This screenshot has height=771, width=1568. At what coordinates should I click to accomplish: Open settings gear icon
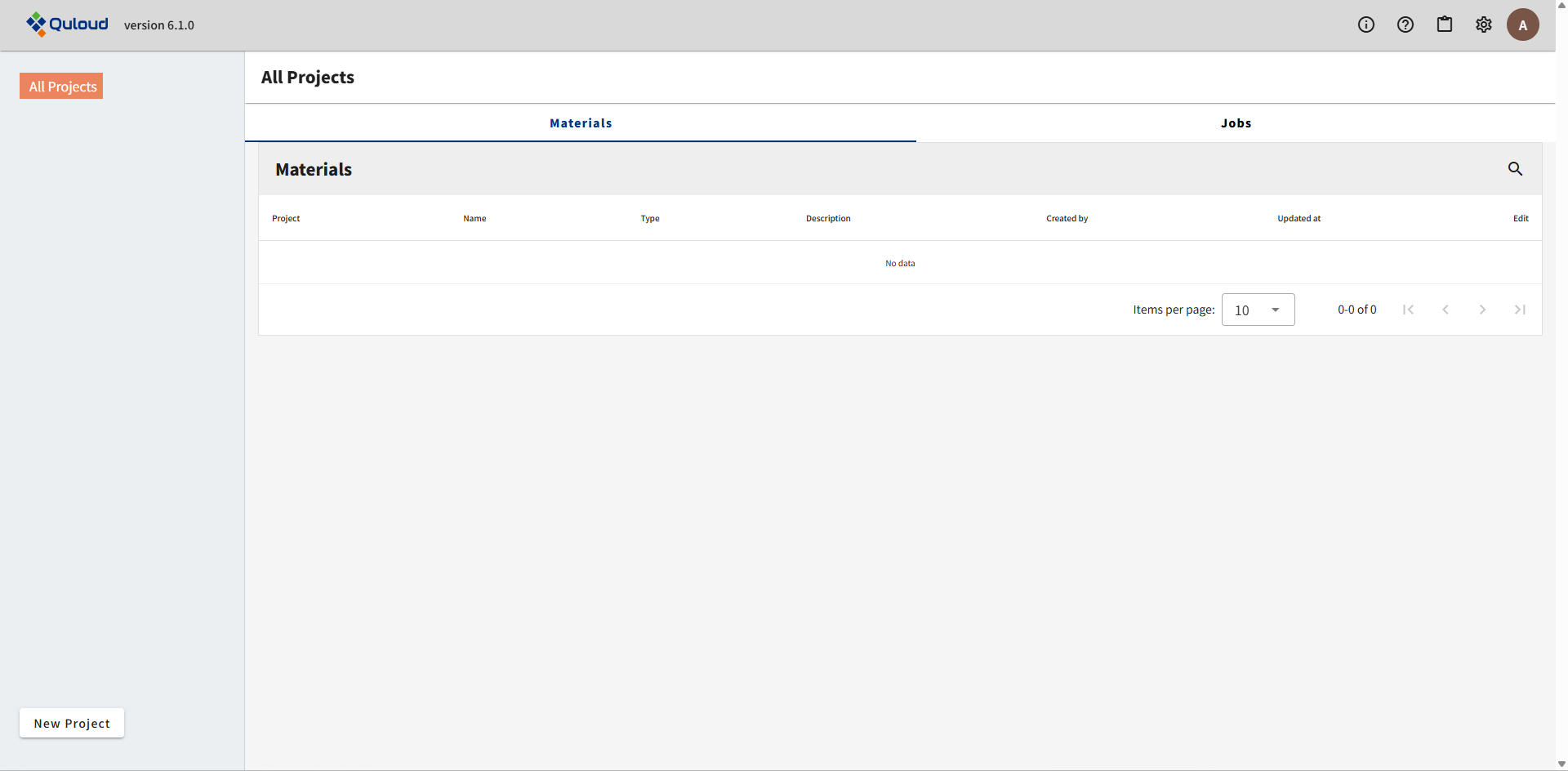1484,25
